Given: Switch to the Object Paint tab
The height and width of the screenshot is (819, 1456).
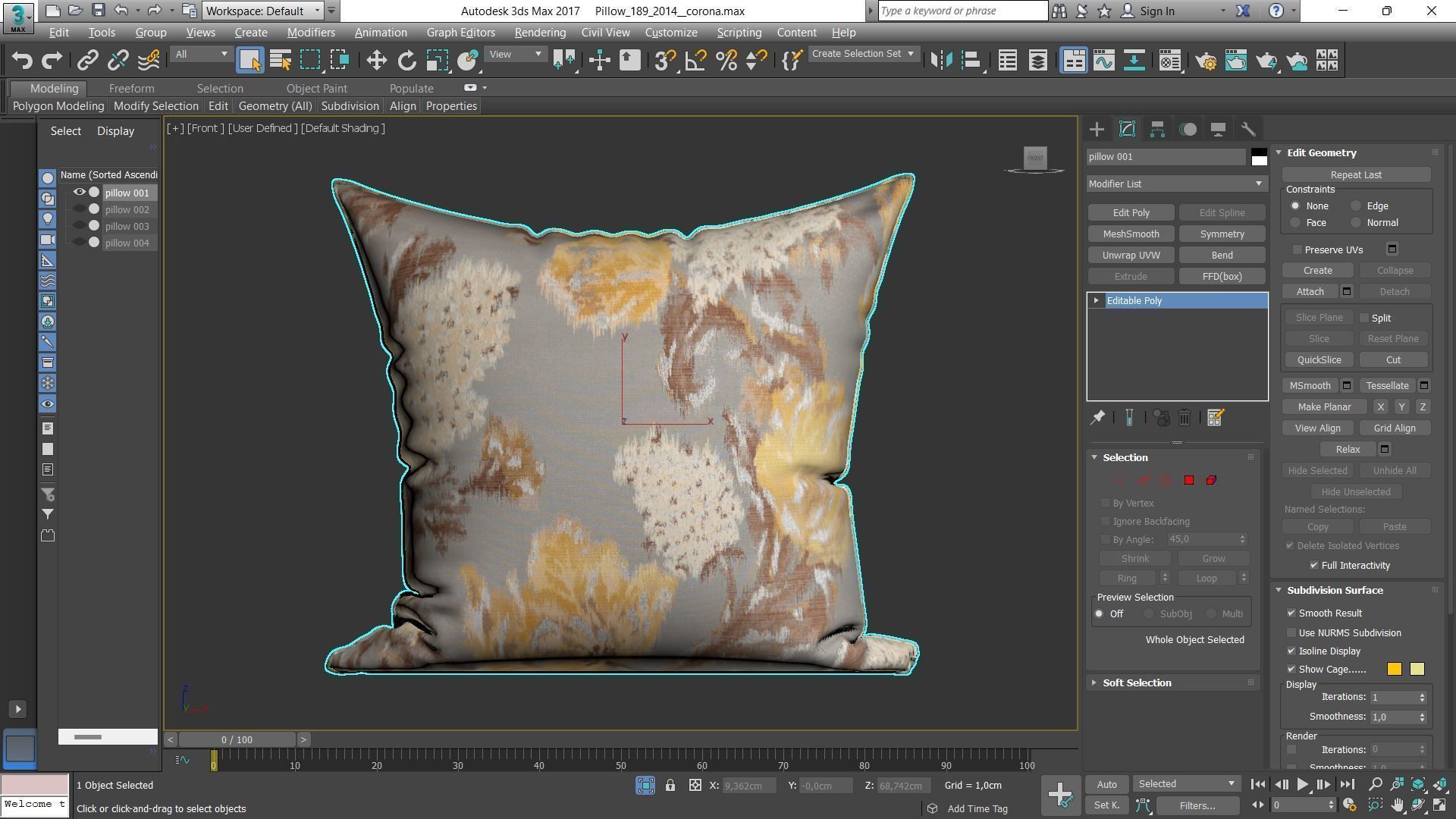Looking at the screenshot, I should click(x=316, y=89).
